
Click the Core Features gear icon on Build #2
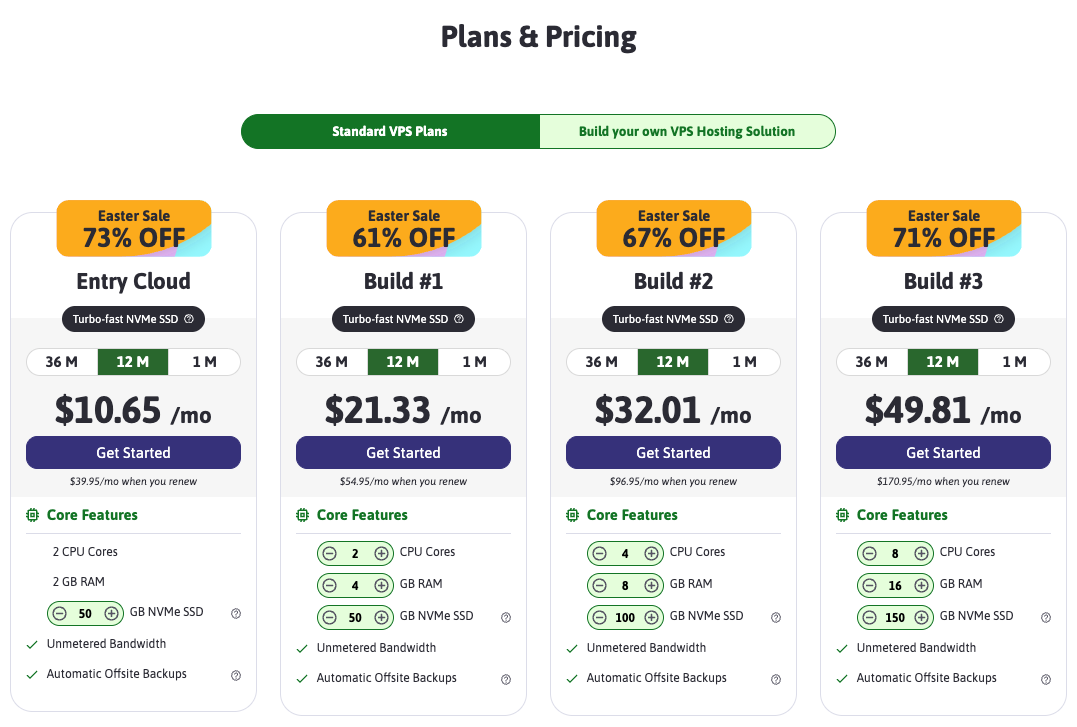click(571, 514)
